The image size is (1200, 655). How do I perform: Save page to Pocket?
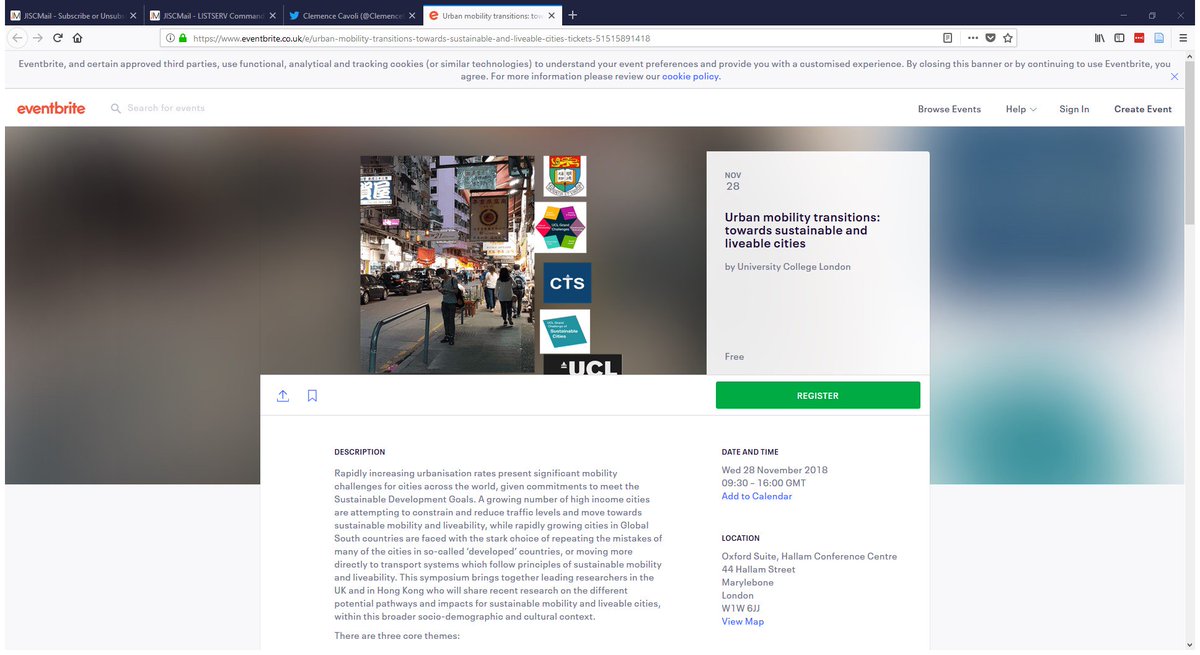pos(990,38)
